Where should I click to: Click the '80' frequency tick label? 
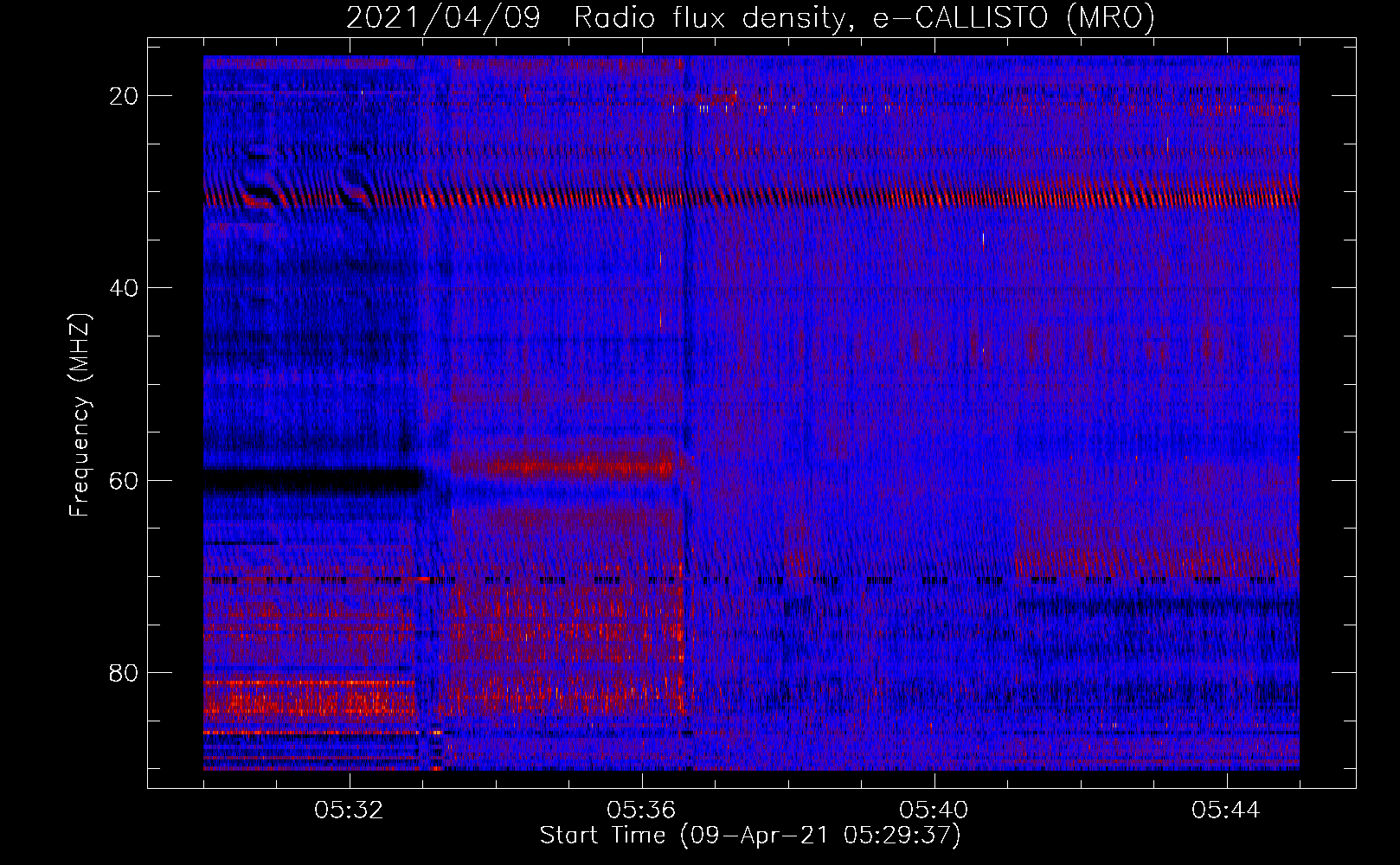pyautogui.click(x=124, y=672)
